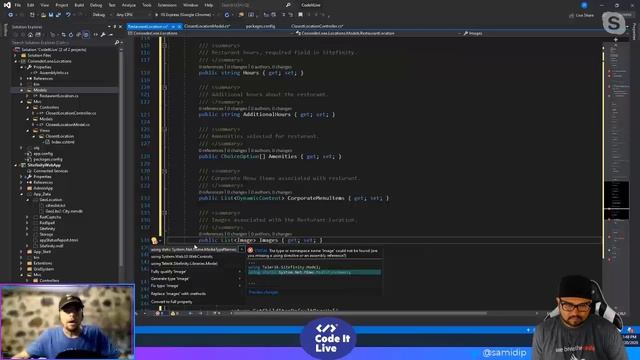Image resolution: width=640 pixels, height=360 pixels.
Task: Pin the Solution Explorer panel
Action: click(115, 27)
